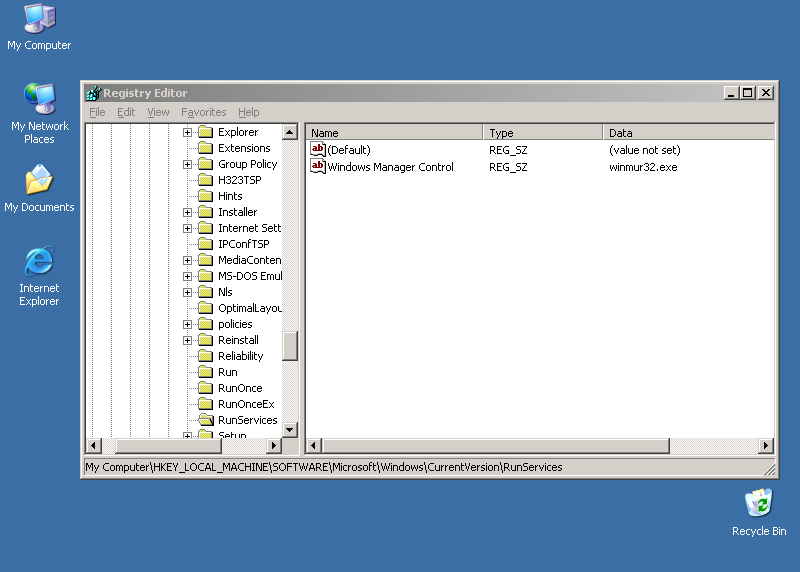Open the View menu
Image resolution: width=800 pixels, height=572 pixels.
click(x=158, y=112)
